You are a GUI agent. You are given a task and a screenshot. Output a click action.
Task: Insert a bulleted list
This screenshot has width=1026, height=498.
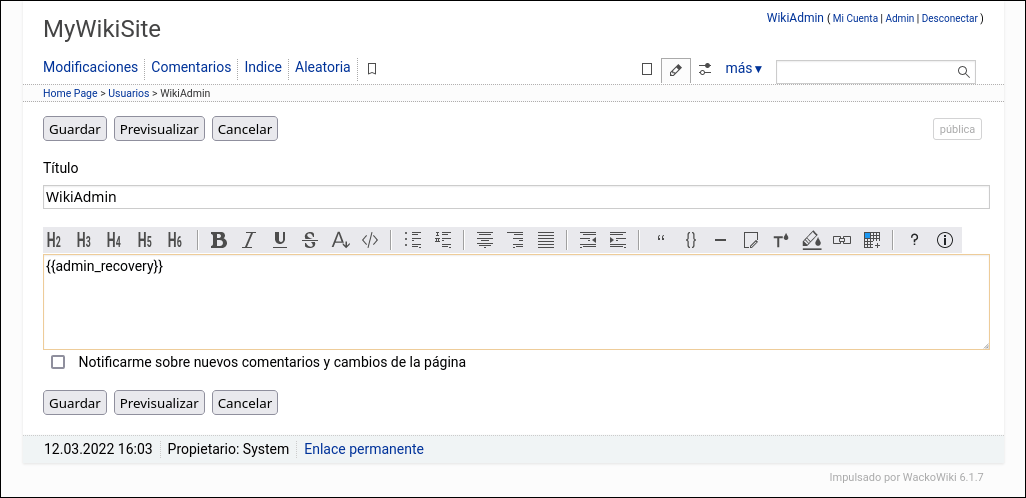click(x=412, y=240)
